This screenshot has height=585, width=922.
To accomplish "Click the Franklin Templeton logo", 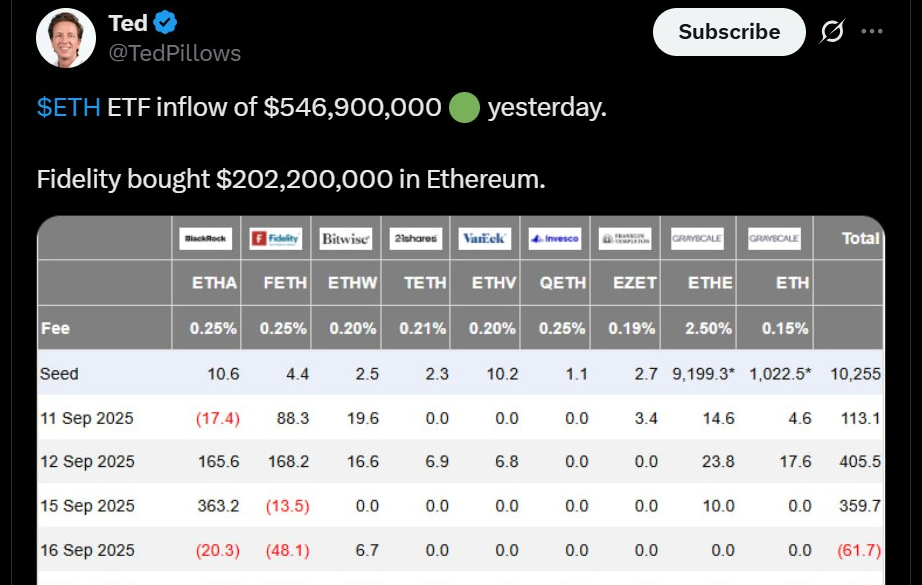I will tap(625, 239).
